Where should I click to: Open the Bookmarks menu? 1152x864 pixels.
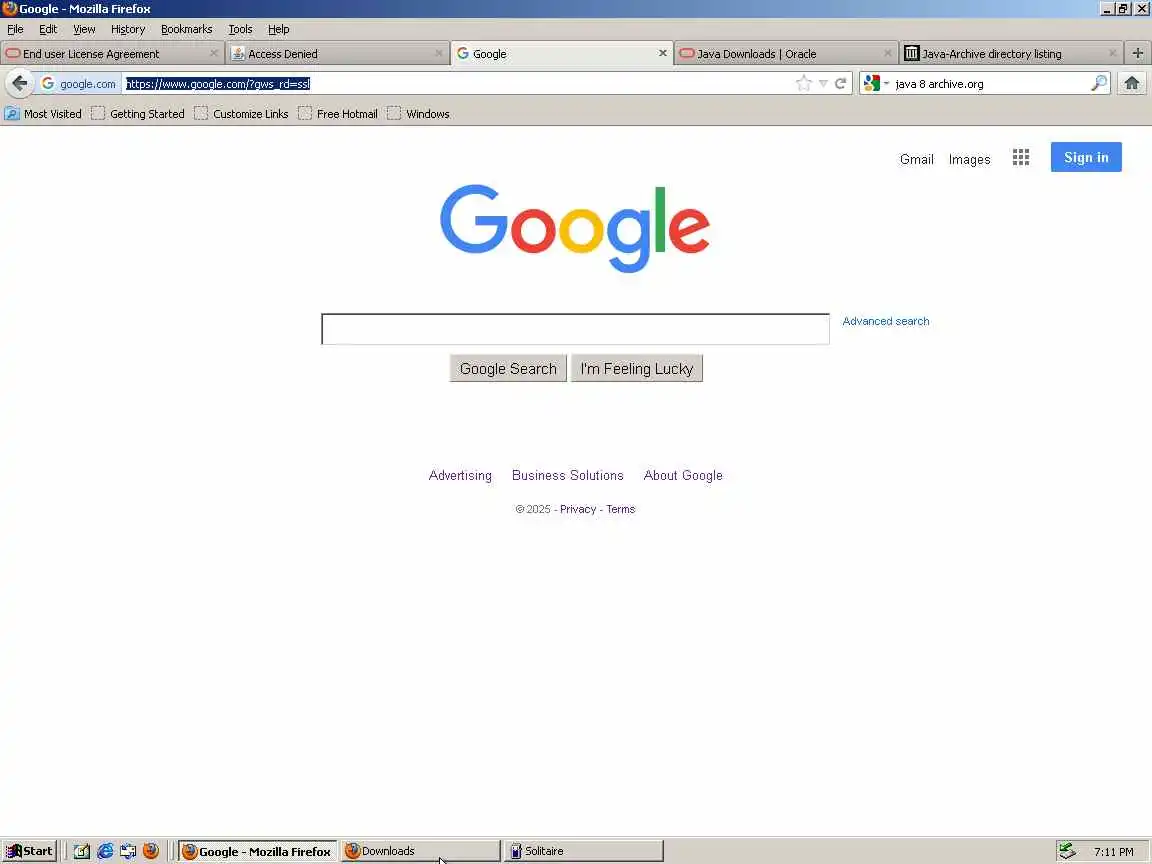186,29
